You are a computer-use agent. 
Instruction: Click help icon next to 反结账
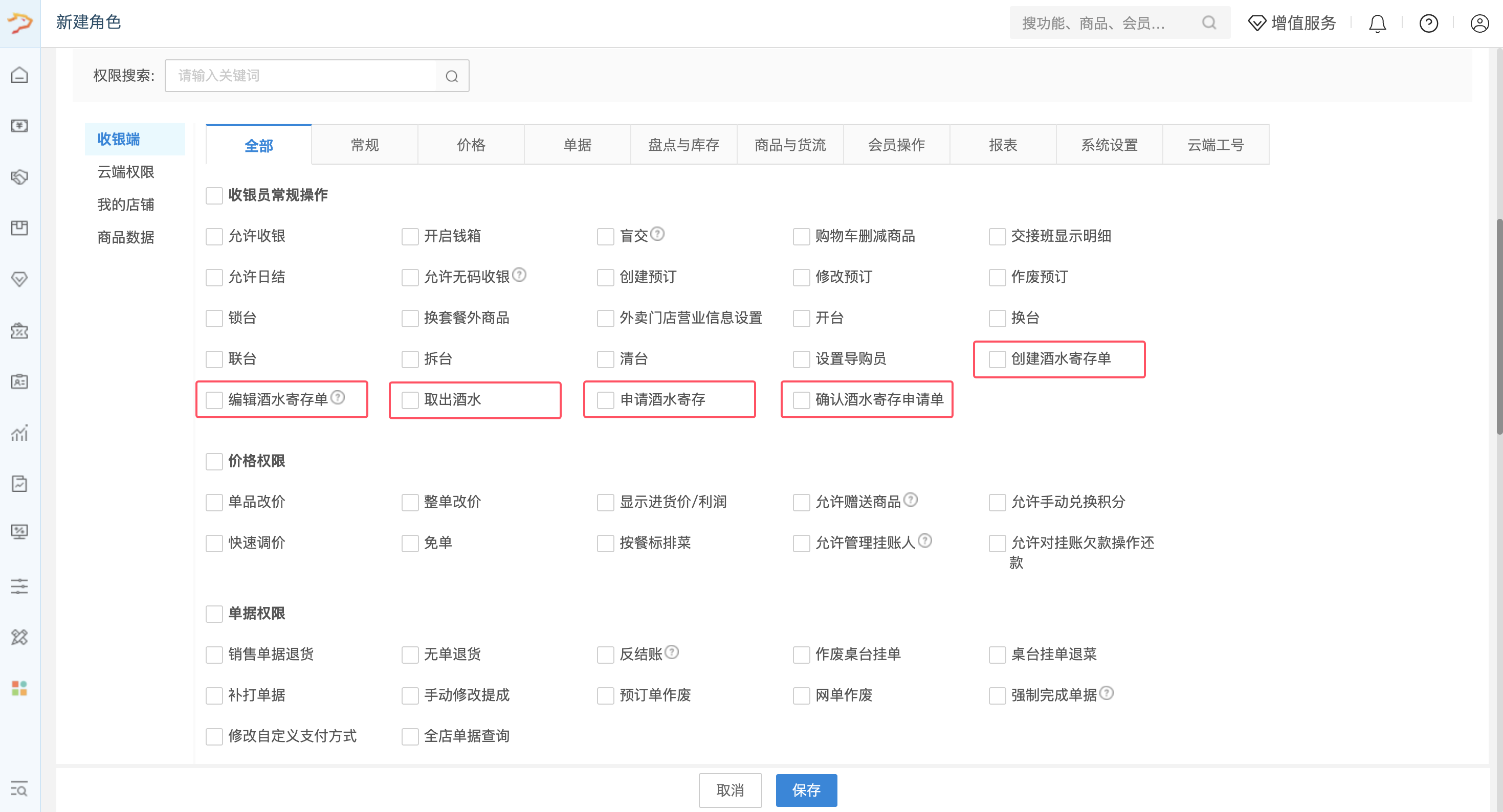pyautogui.click(x=672, y=652)
